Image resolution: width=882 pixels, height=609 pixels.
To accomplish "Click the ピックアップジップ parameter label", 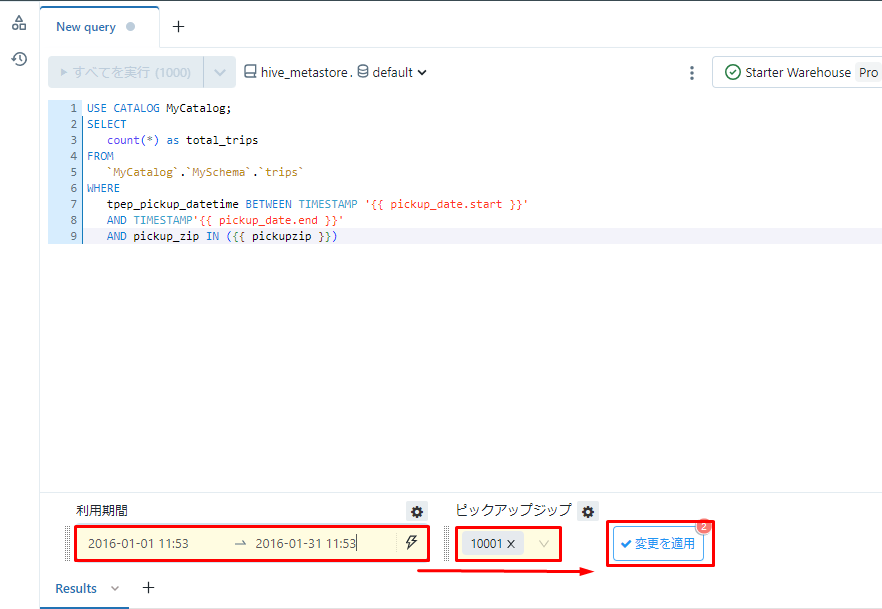I will pyautogui.click(x=513, y=510).
